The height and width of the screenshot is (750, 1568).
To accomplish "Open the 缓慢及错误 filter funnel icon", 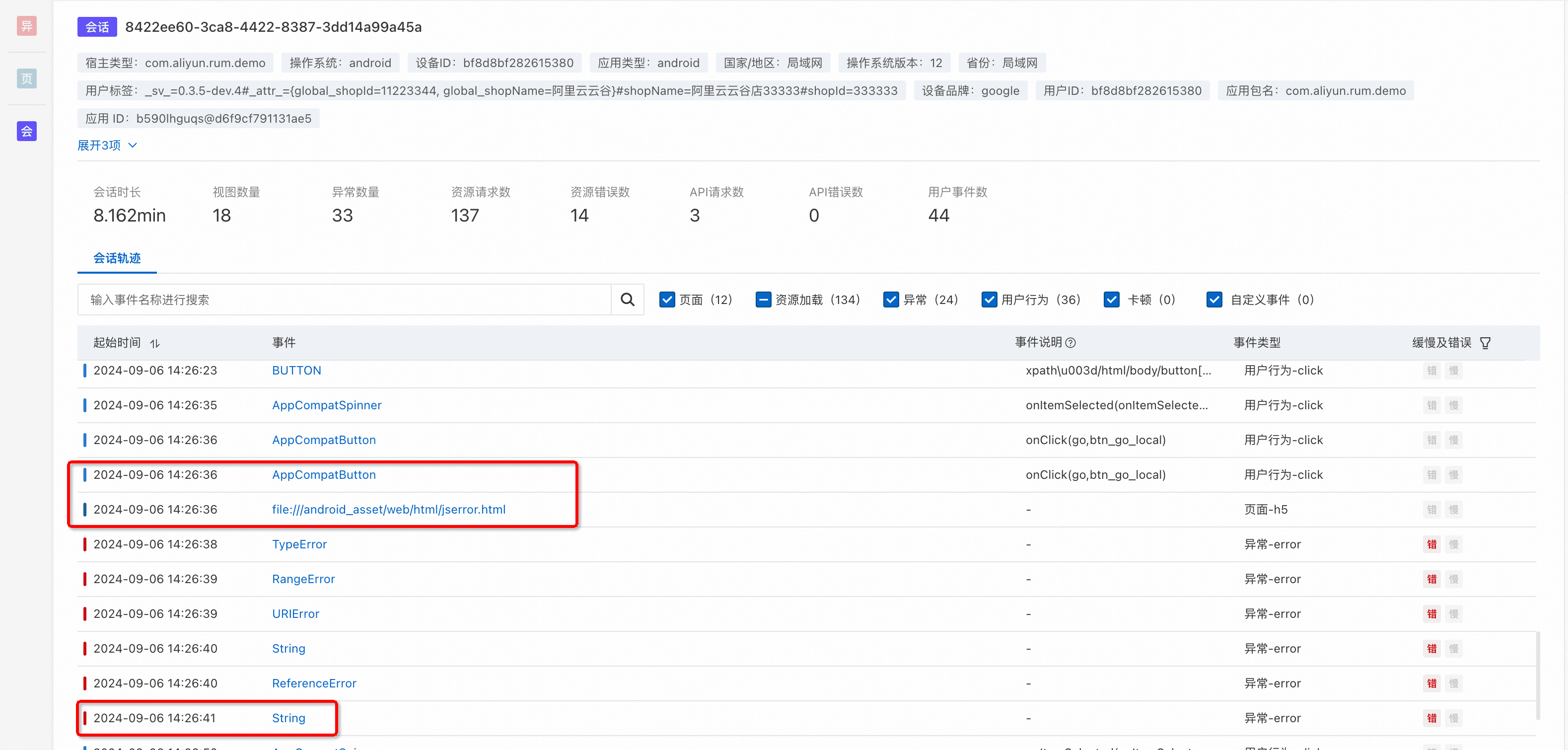I will pyautogui.click(x=1485, y=343).
